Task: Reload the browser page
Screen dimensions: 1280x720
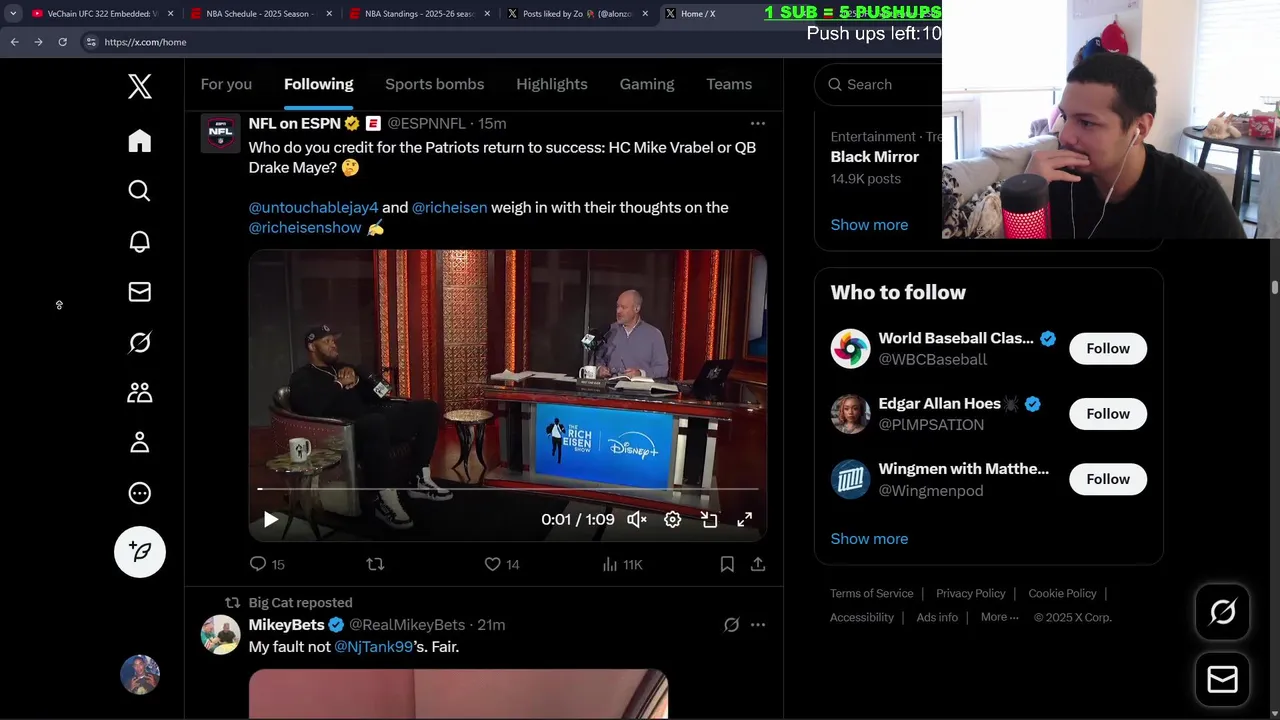Action: (62, 42)
